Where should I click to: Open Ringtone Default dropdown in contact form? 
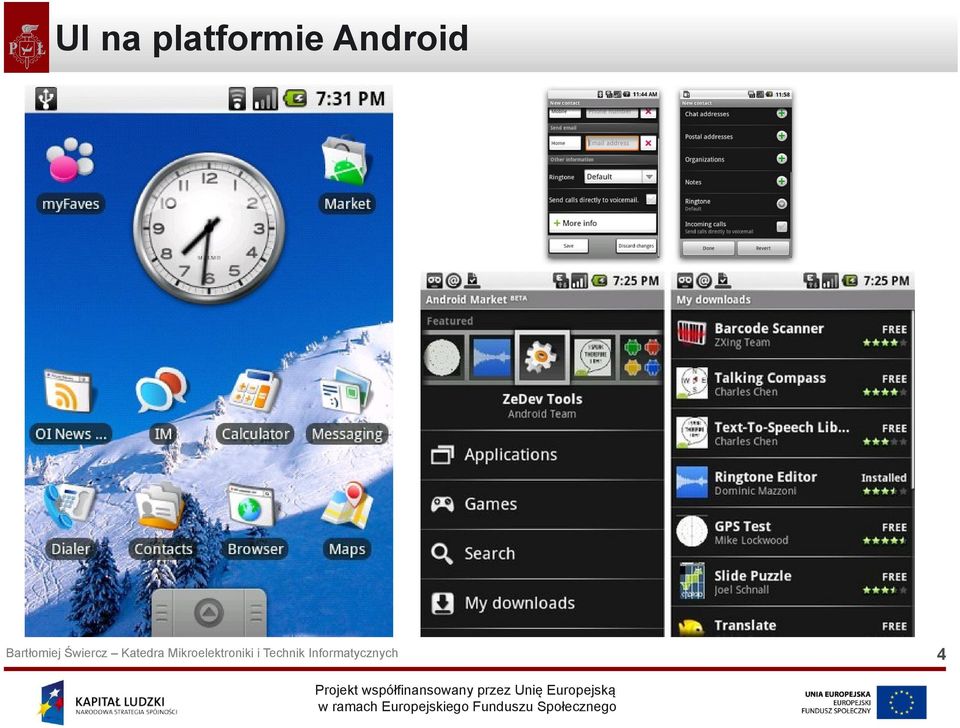(620, 177)
